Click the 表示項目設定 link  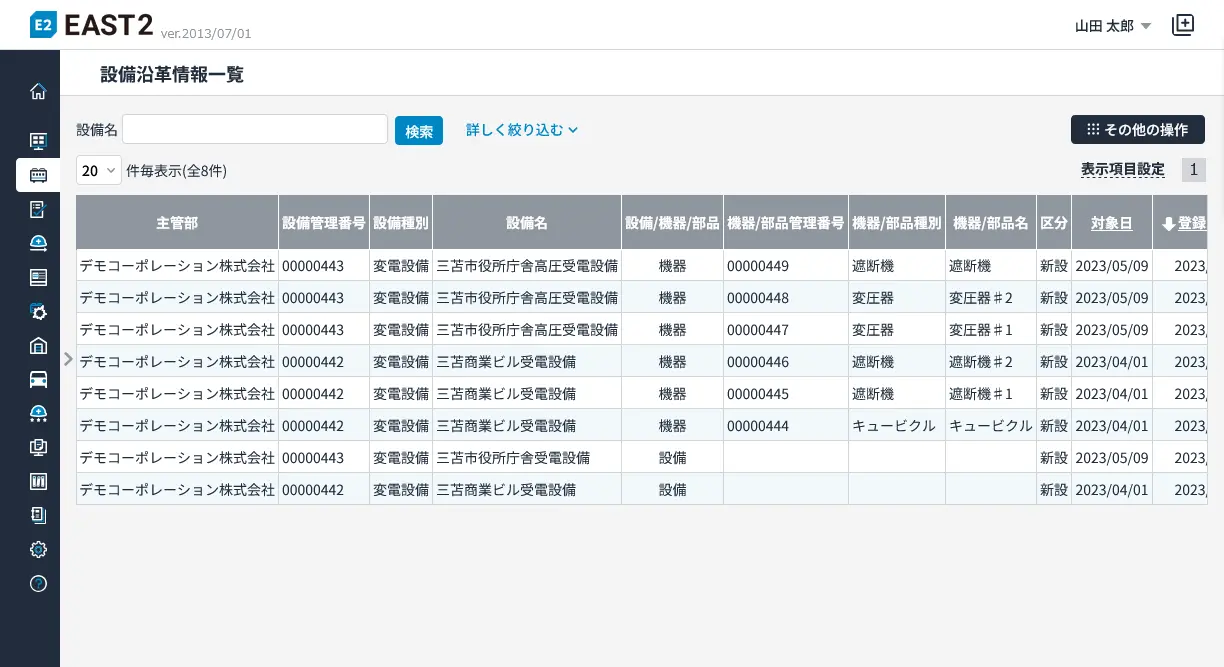point(1122,170)
